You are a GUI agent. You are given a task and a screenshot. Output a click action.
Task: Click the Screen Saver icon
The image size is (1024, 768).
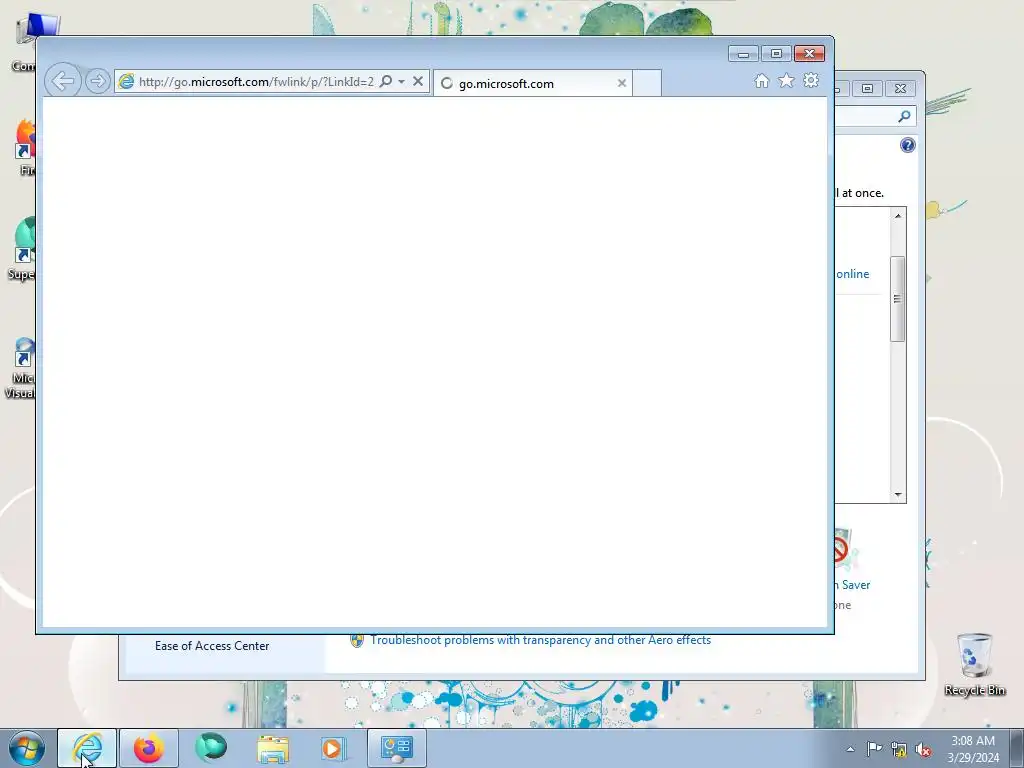(x=843, y=550)
